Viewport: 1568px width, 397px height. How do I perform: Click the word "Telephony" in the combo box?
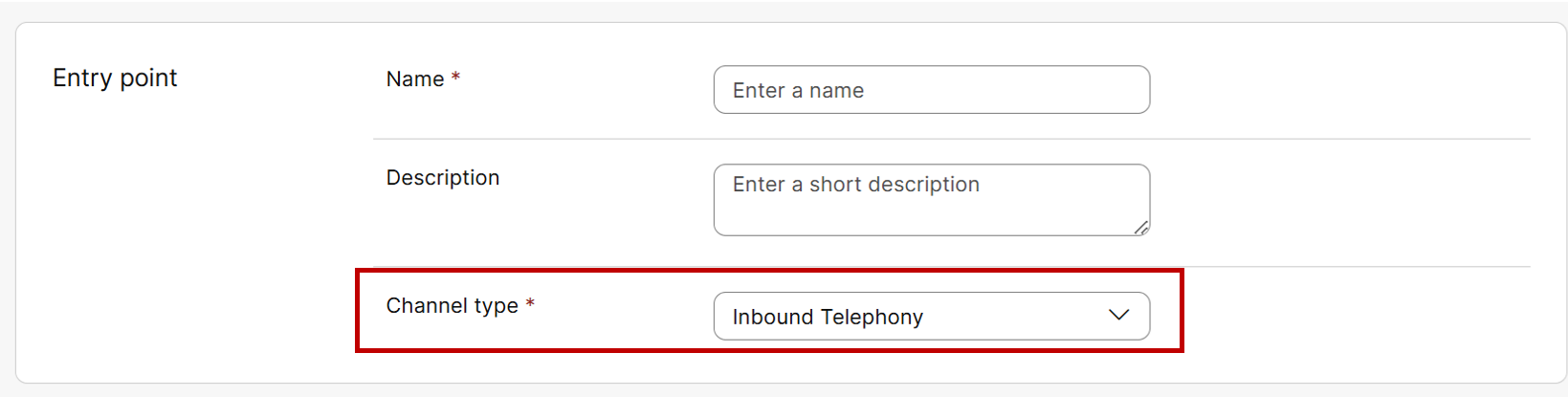pyautogui.click(x=873, y=317)
